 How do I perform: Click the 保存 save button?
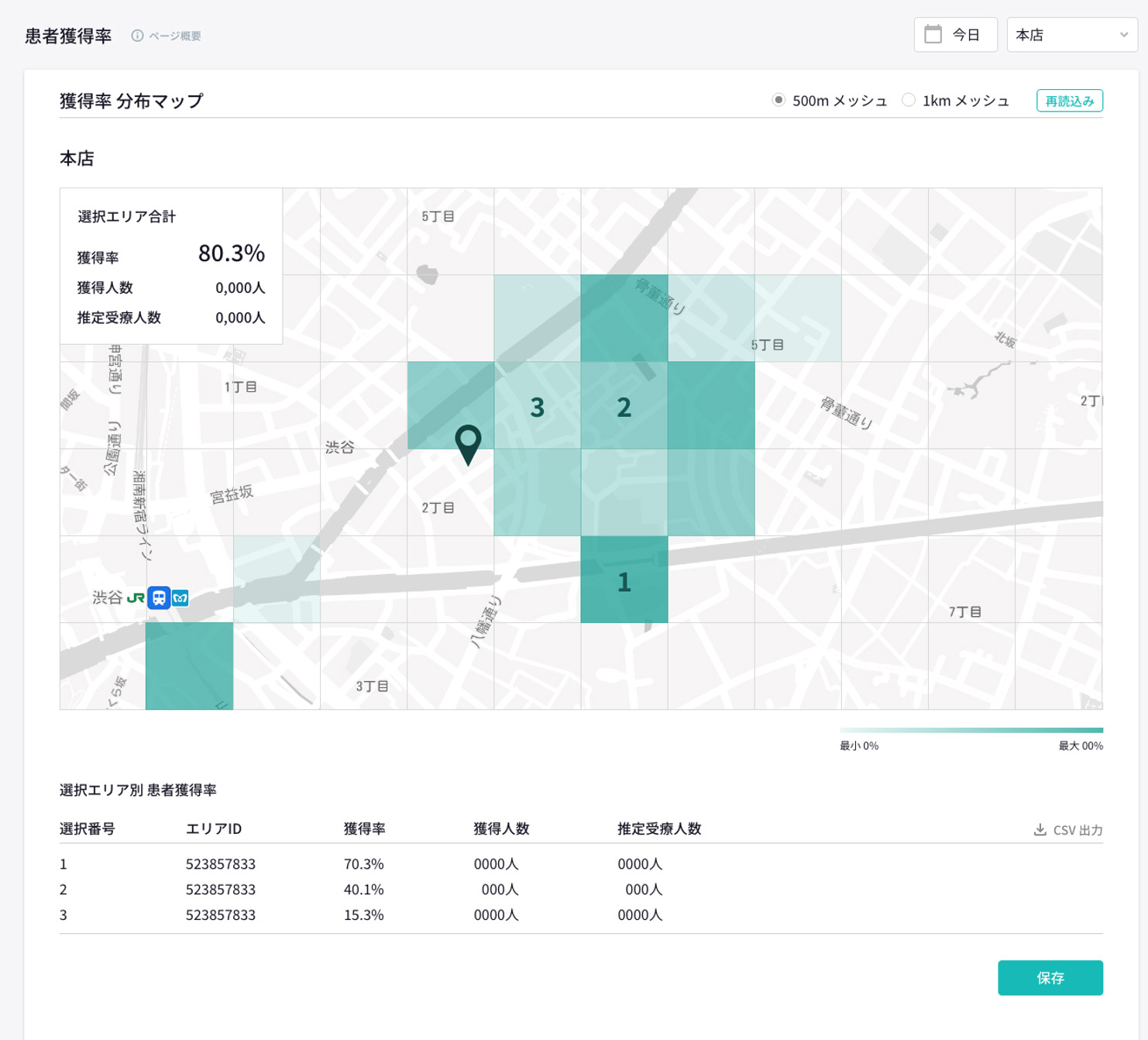(x=1050, y=978)
